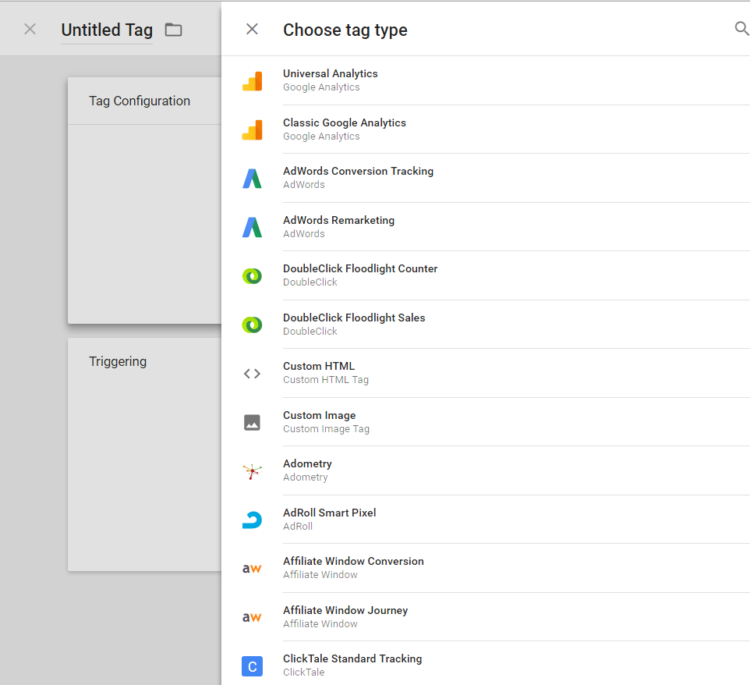Click the Classic Google Analytics icon

click(252, 130)
